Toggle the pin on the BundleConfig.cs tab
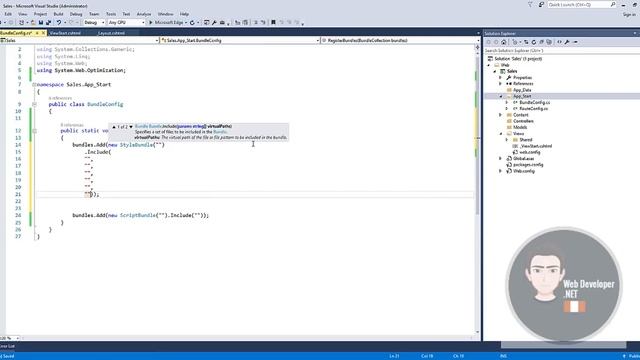Screen dimensions: 640x360 [37, 33]
